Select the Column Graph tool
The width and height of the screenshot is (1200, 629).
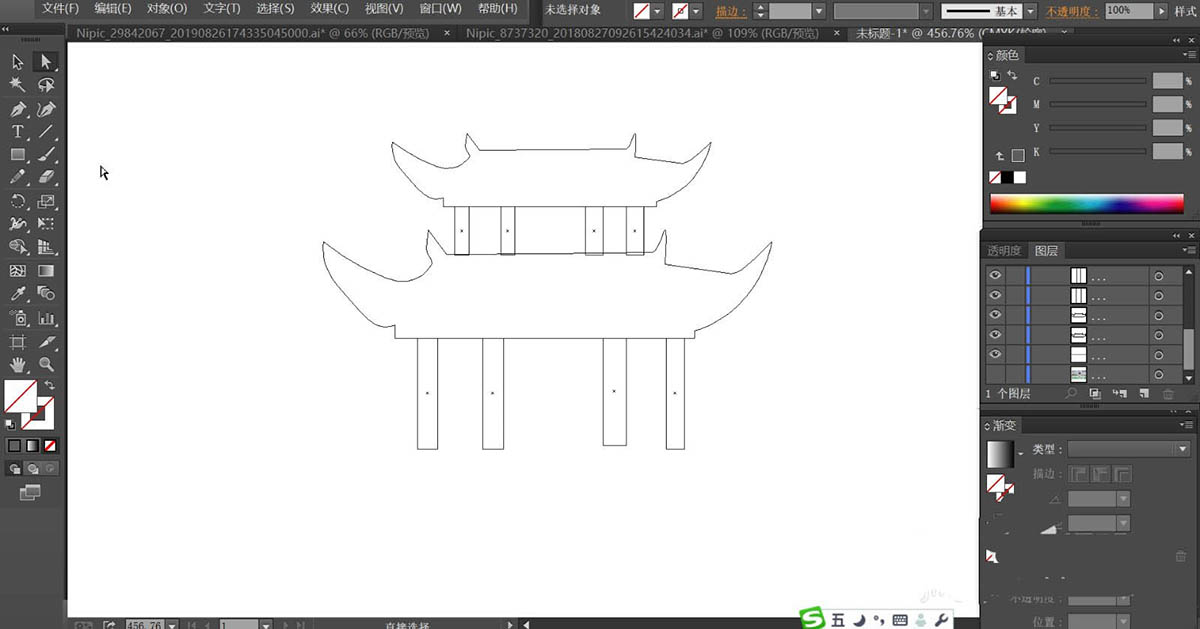click(x=46, y=318)
